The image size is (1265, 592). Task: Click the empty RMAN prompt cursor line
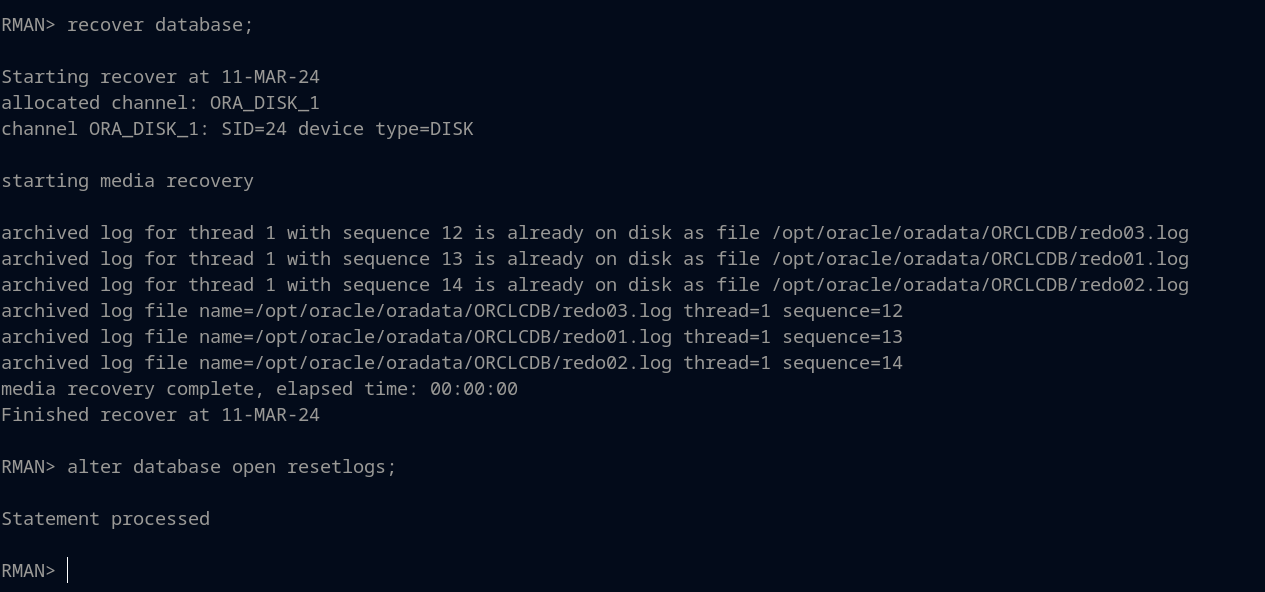click(68, 571)
